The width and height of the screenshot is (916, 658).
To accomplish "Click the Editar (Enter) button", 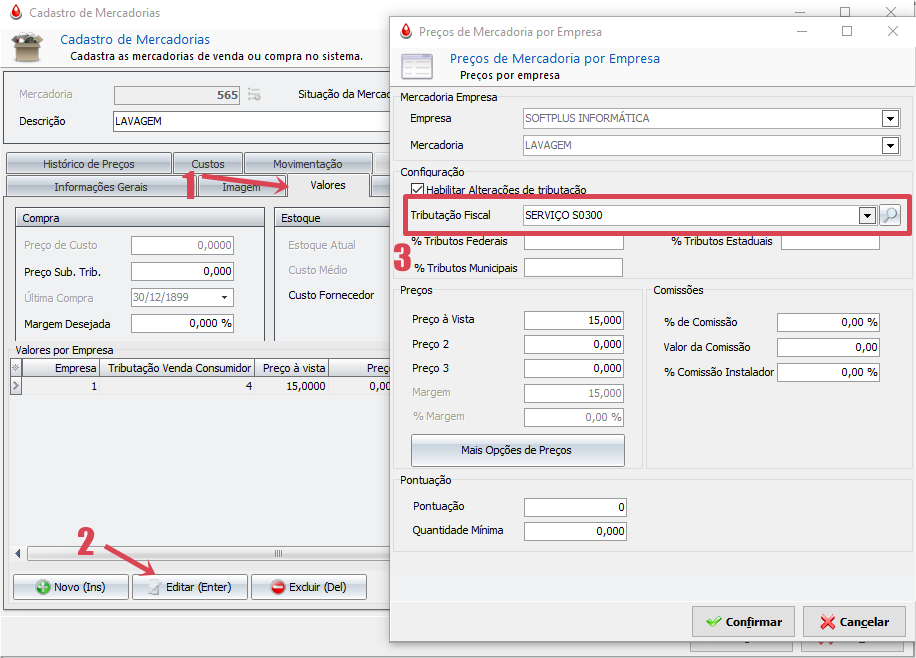I will [190, 587].
